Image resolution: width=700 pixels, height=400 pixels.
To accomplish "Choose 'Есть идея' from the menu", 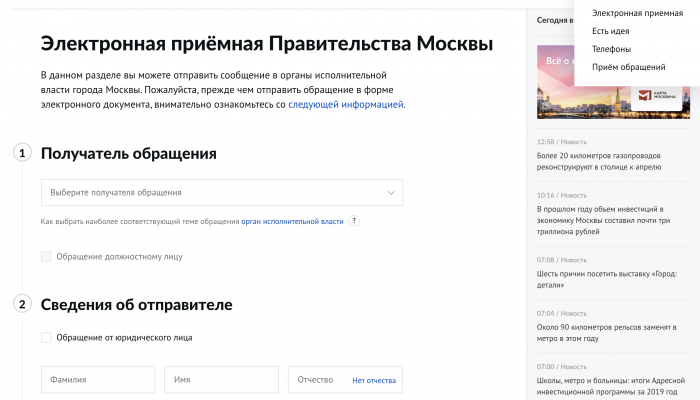I will click(x=611, y=31).
